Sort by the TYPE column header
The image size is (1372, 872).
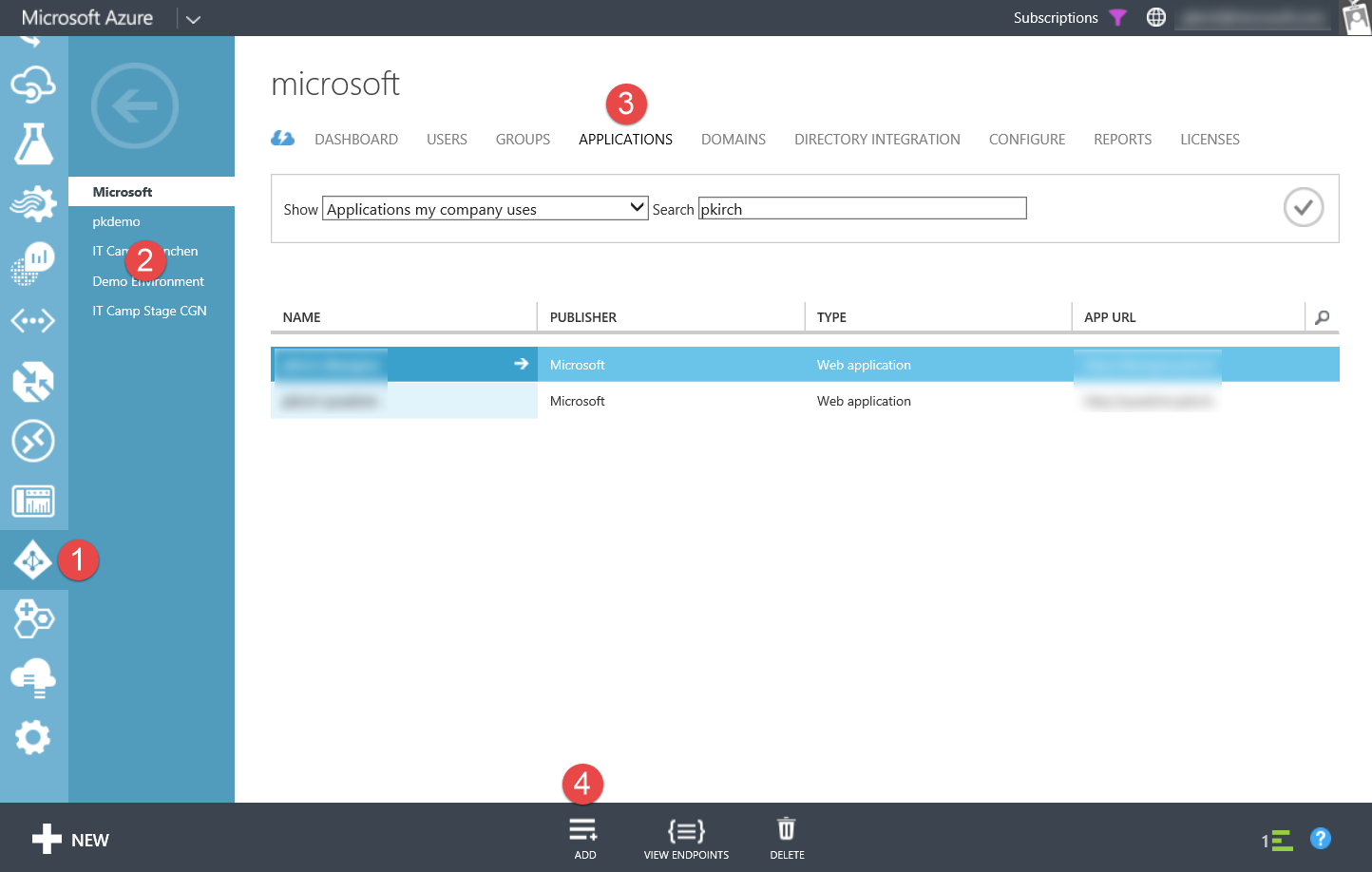pyautogui.click(x=831, y=317)
